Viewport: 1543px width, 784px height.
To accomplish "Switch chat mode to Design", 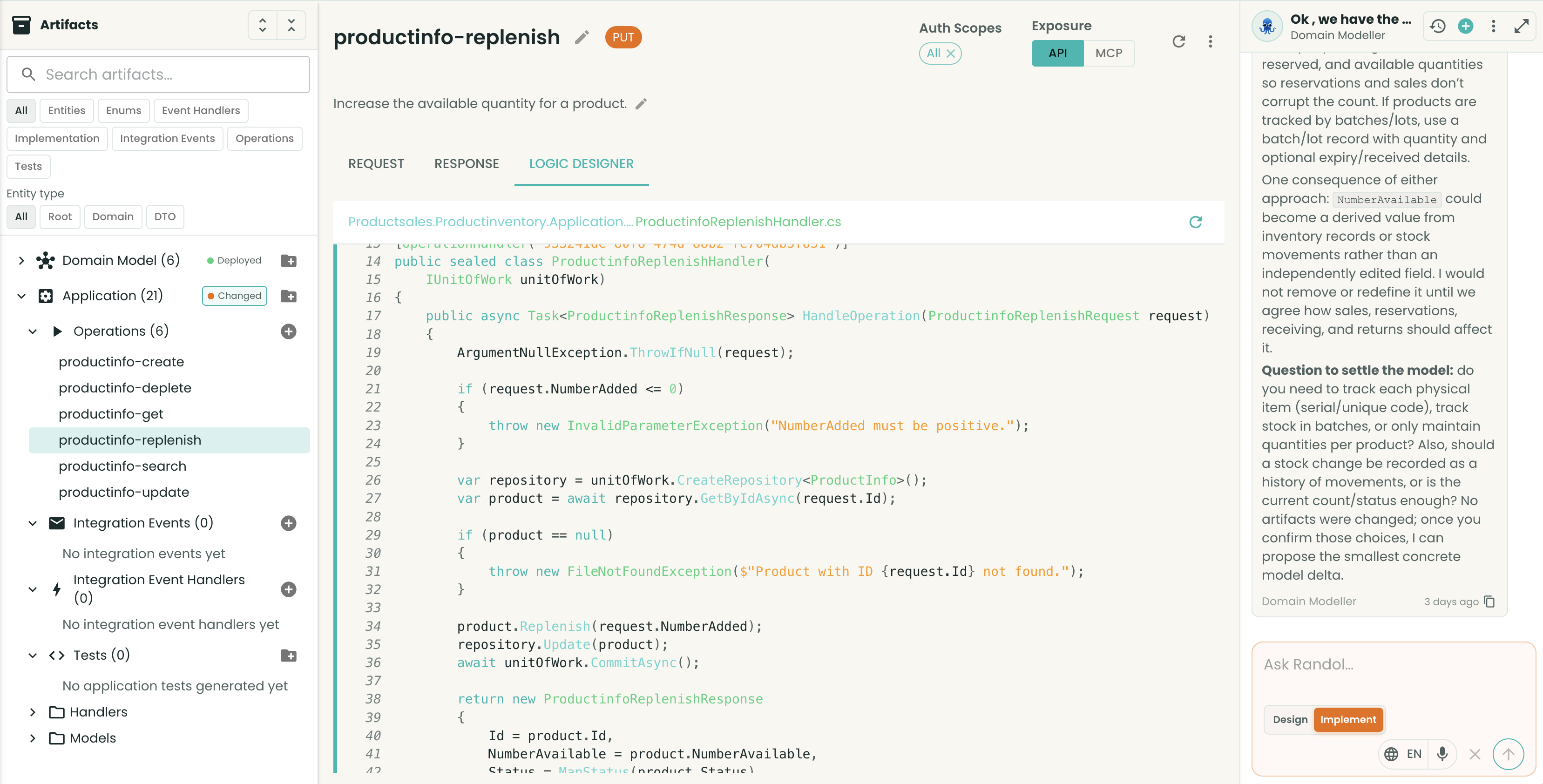I will [x=1290, y=719].
